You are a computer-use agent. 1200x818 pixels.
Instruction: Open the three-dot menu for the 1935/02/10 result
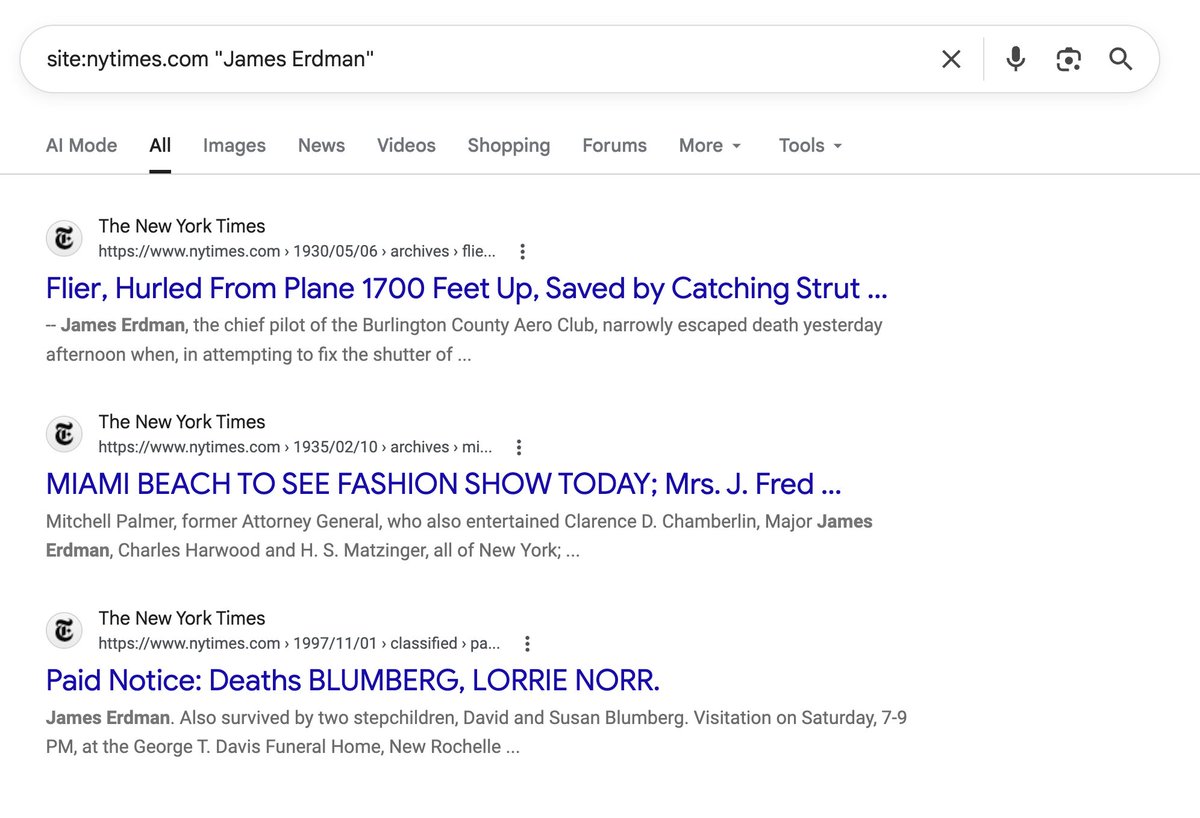coord(518,448)
